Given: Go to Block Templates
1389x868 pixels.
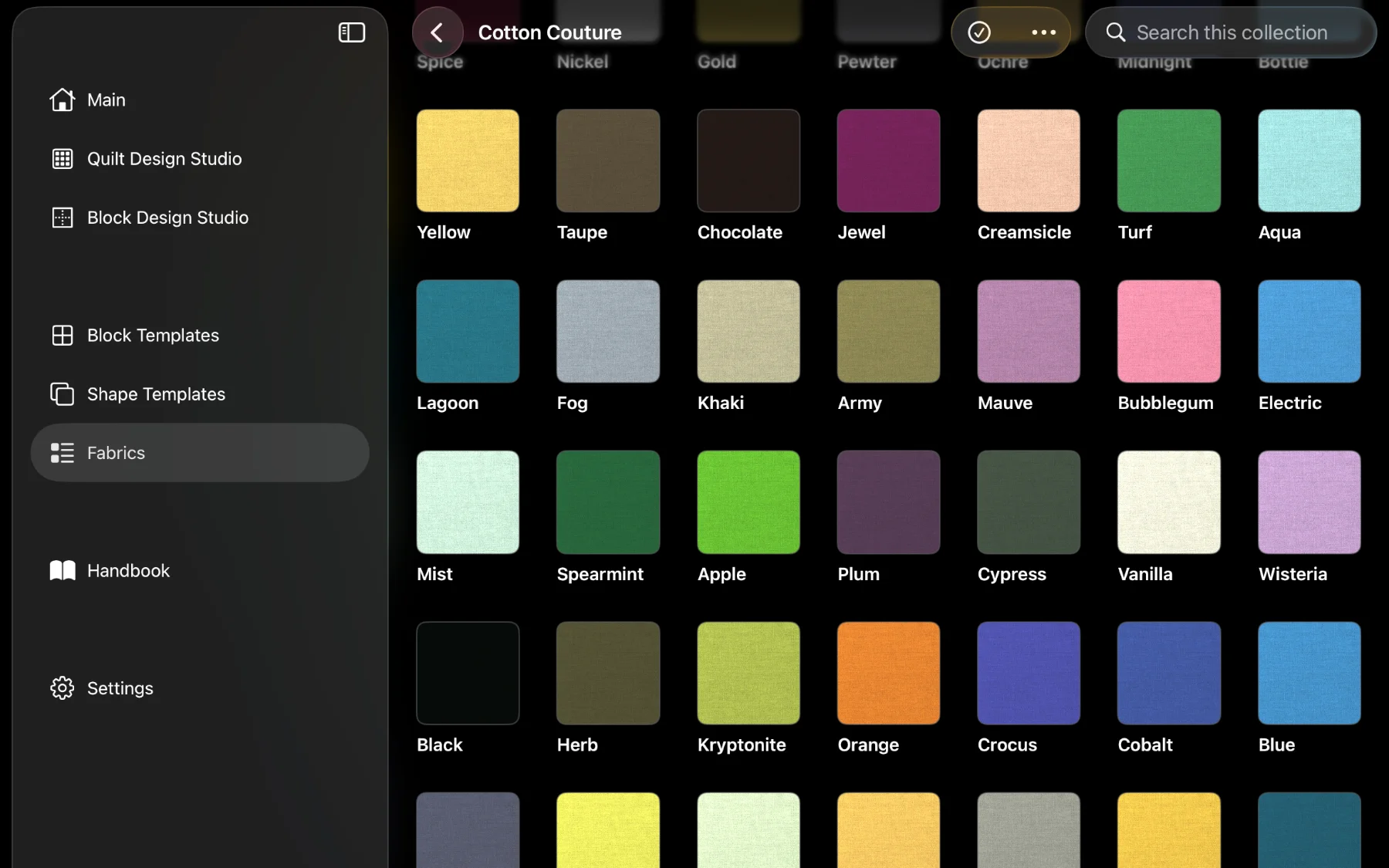Looking at the screenshot, I should coord(200,336).
